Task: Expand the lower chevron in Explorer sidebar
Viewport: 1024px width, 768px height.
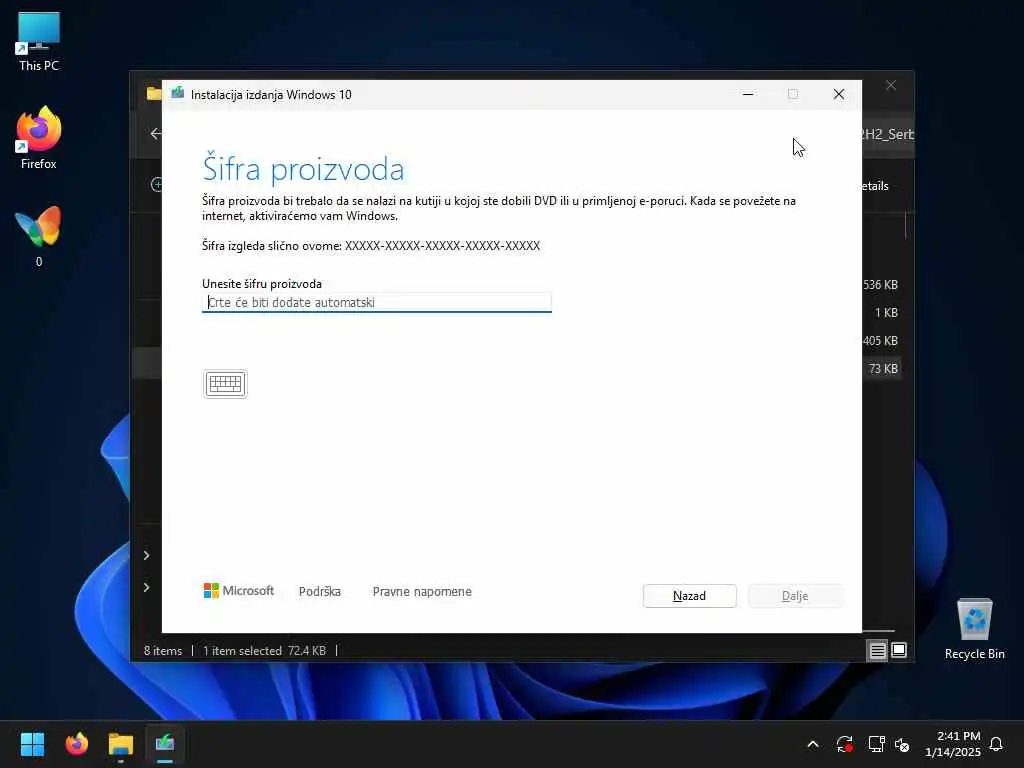Action: pos(146,587)
